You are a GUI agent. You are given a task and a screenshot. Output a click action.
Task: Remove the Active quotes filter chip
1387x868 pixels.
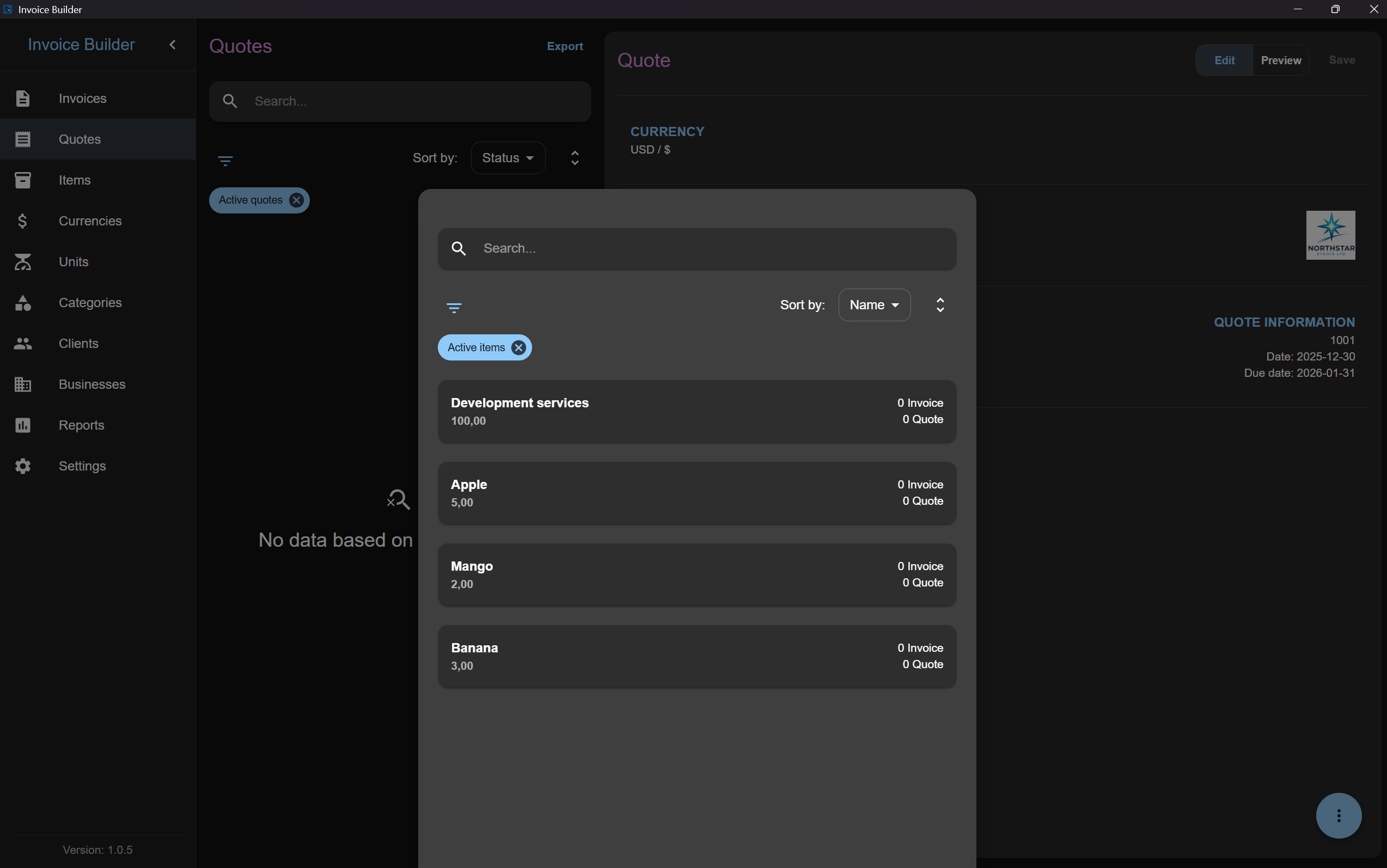point(296,200)
